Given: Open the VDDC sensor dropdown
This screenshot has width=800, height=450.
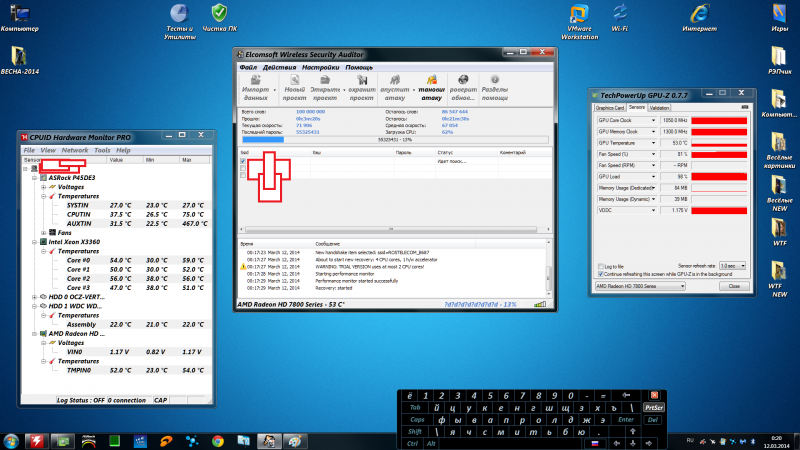Looking at the screenshot, I should pos(653,210).
